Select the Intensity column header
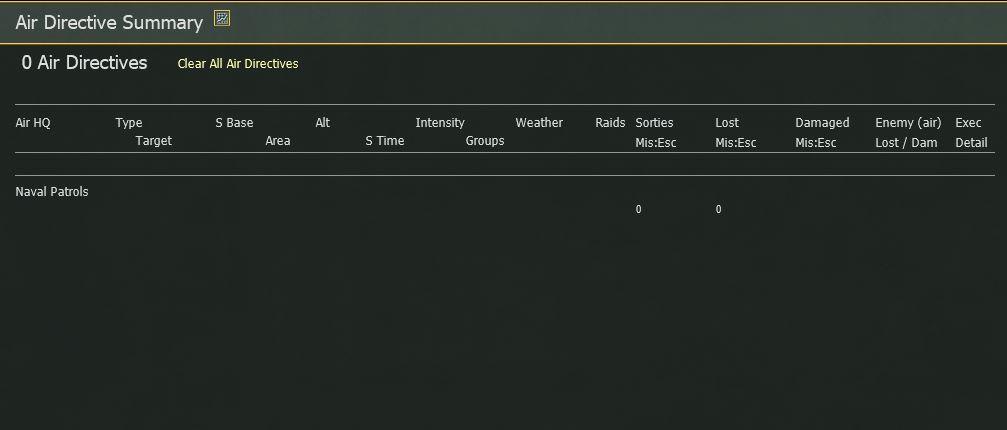 [440, 123]
